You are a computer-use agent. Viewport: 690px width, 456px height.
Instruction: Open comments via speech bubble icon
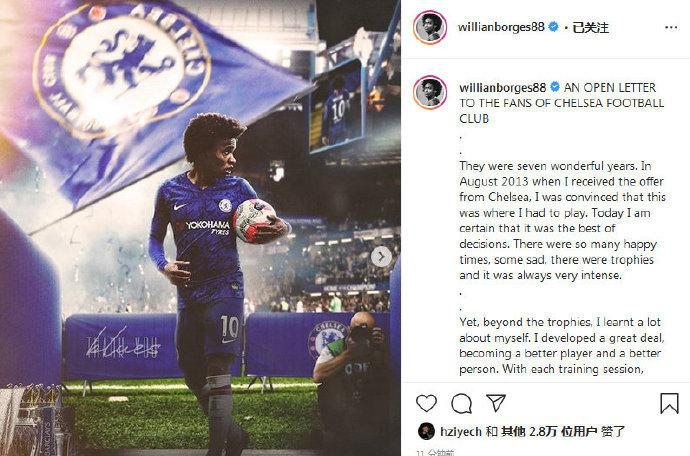click(462, 403)
